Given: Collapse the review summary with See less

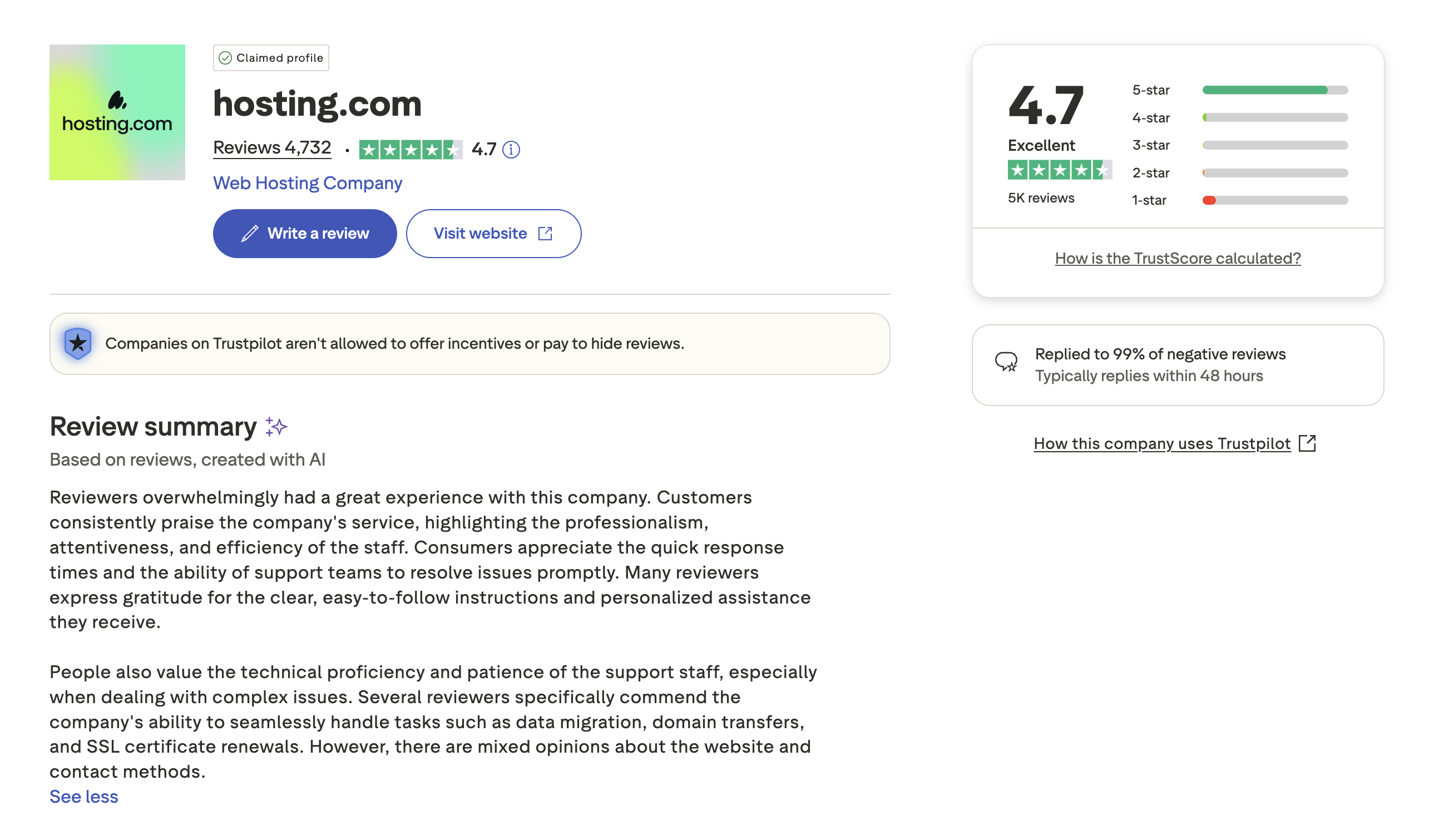Looking at the screenshot, I should [83, 797].
